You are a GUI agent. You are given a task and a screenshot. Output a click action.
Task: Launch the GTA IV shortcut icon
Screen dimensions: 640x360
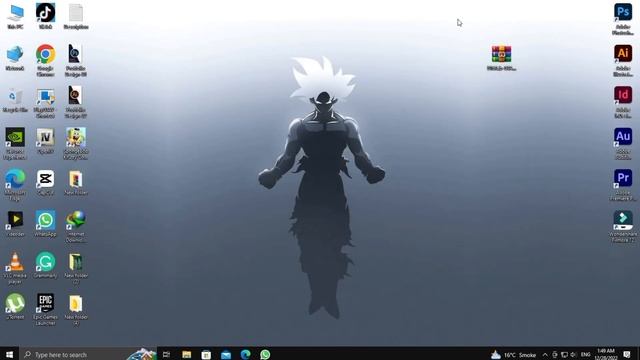45,141
